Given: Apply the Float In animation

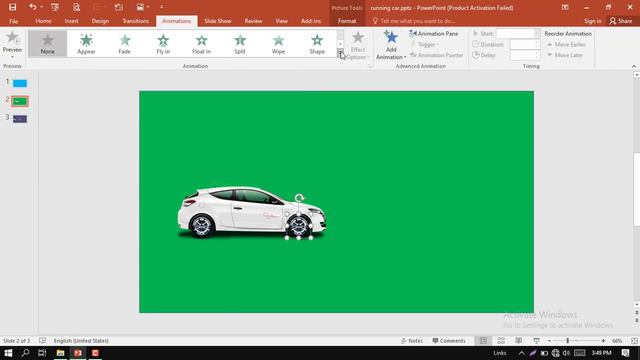Looking at the screenshot, I should [201, 43].
